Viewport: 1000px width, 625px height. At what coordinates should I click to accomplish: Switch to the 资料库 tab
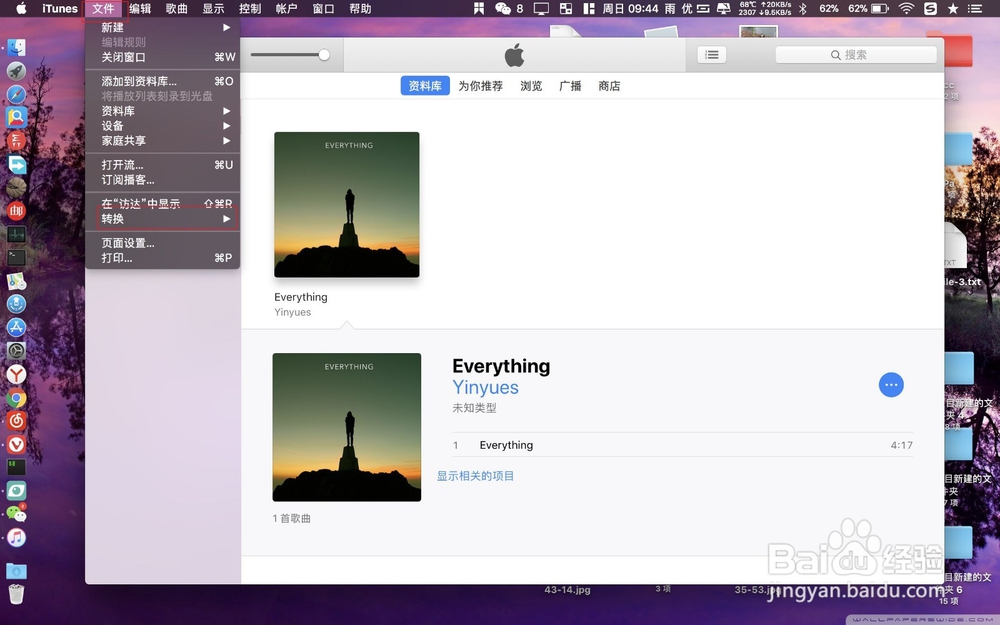[425, 85]
